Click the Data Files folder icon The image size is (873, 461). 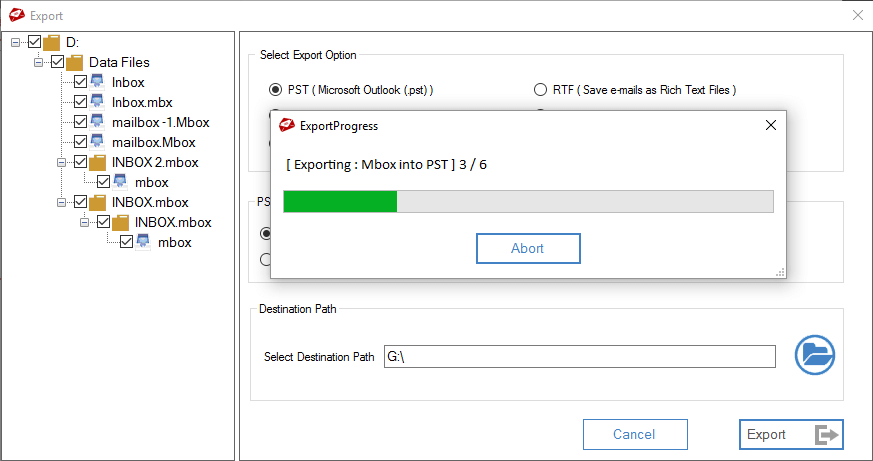pyautogui.click(x=75, y=62)
